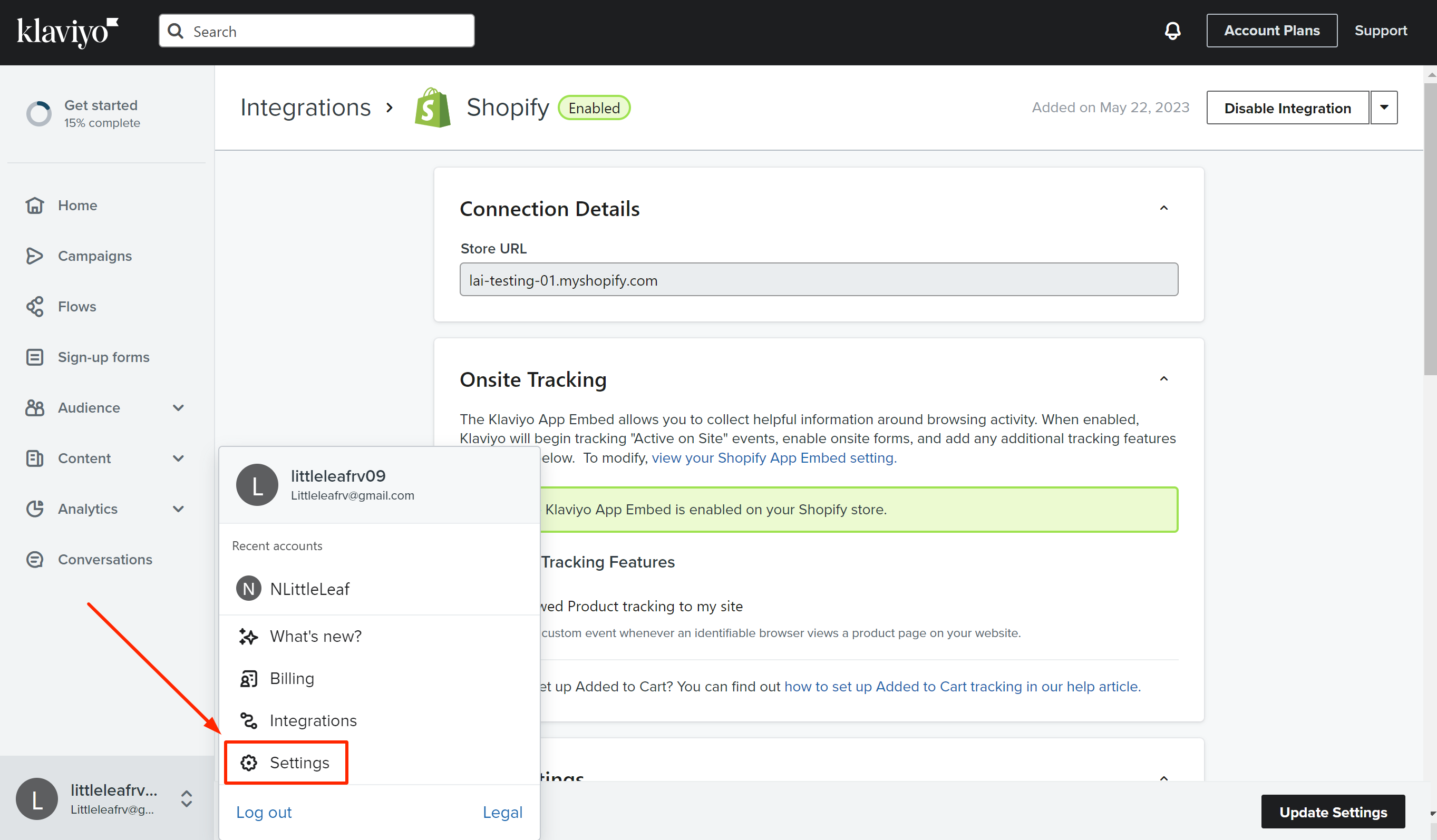Expand the Analytics submenu chevron

tap(179, 509)
